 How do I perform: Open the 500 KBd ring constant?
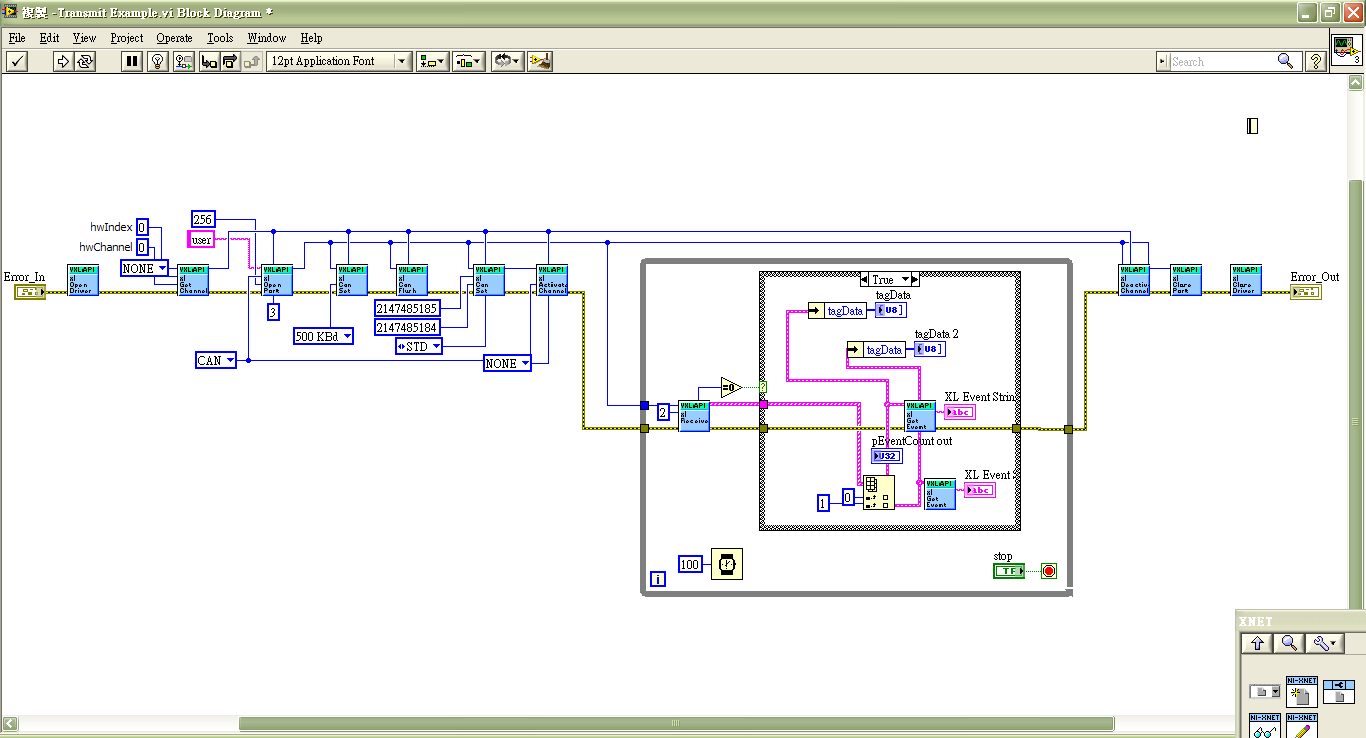point(323,336)
